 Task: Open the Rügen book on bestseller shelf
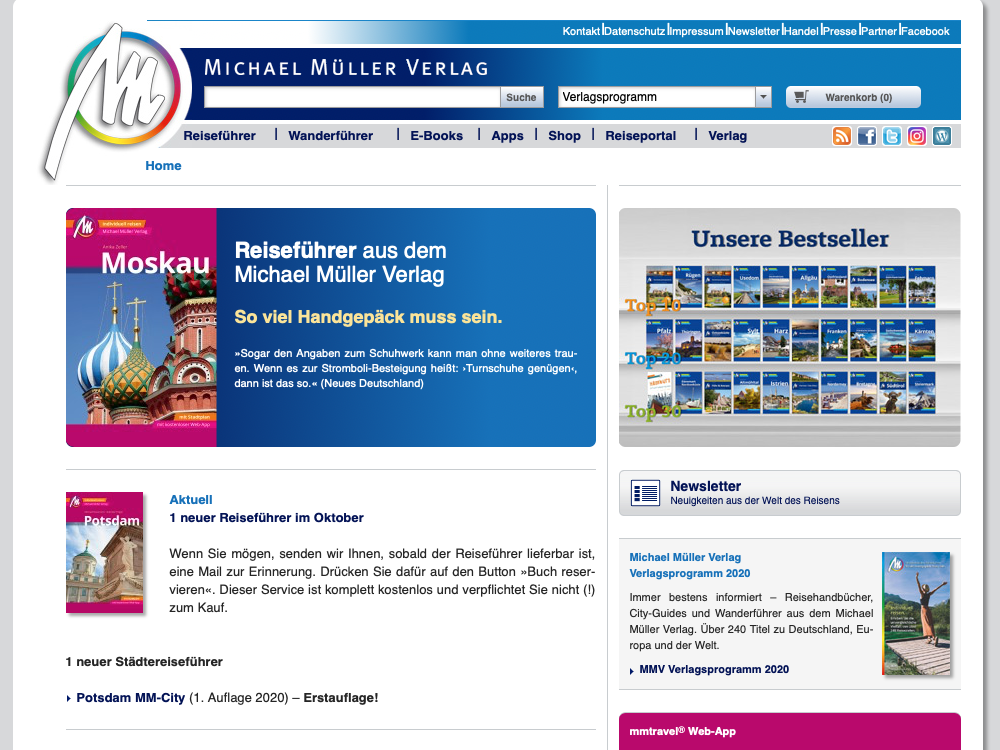[689, 287]
